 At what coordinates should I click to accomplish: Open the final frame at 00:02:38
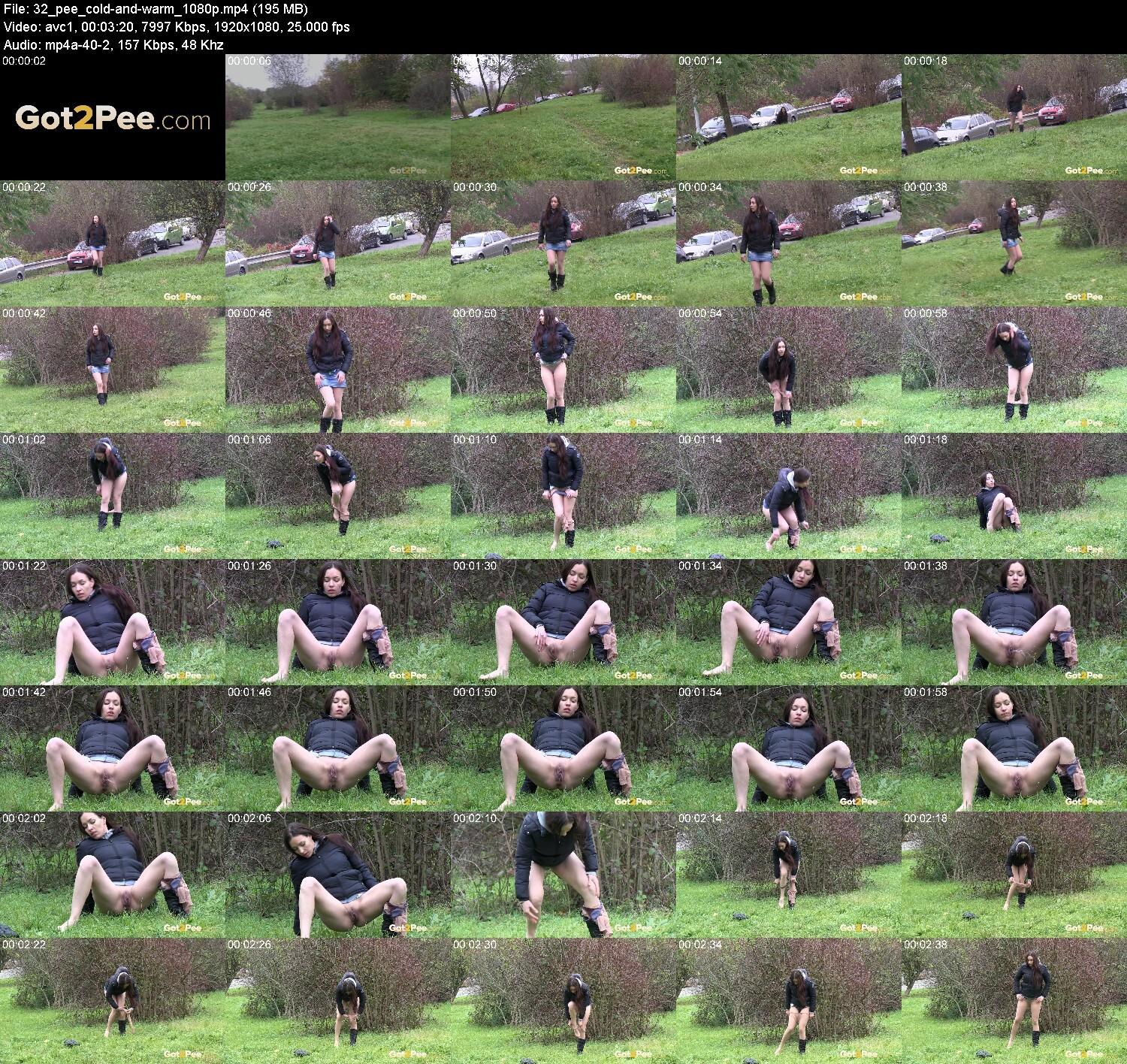click(x=1014, y=1001)
